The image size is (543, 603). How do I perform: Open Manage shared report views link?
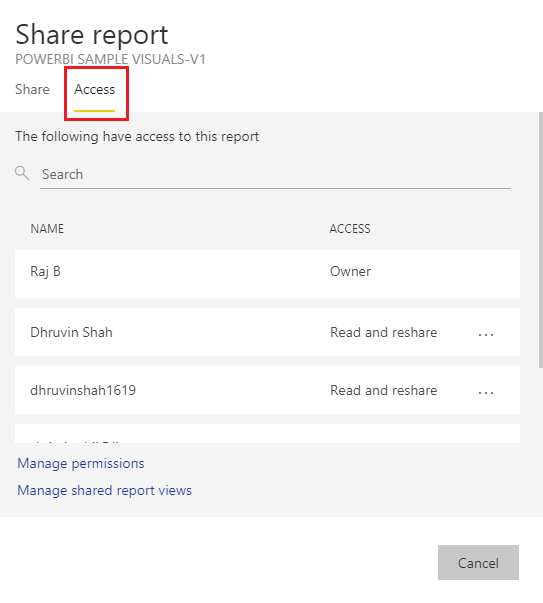coord(104,490)
